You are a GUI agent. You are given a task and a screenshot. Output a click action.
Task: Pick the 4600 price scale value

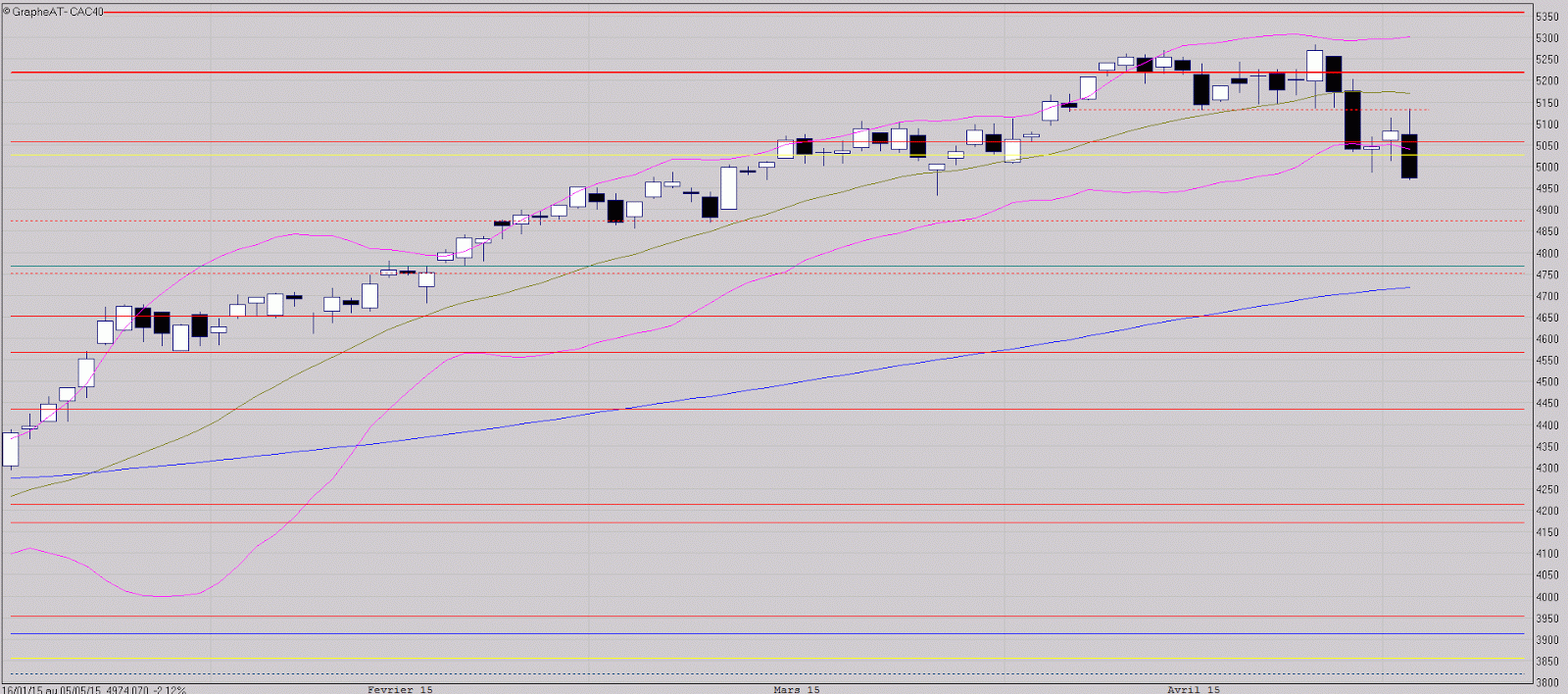pyautogui.click(x=1547, y=339)
